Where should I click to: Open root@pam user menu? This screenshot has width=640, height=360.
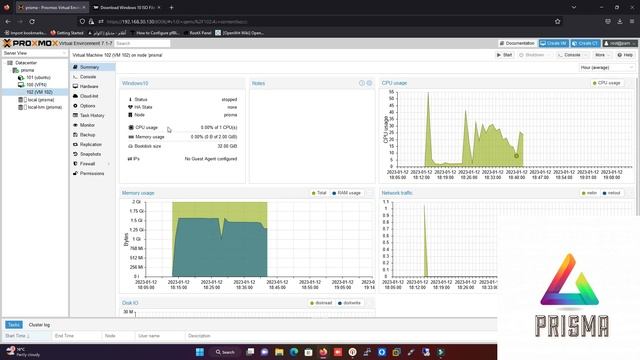point(620,43)
